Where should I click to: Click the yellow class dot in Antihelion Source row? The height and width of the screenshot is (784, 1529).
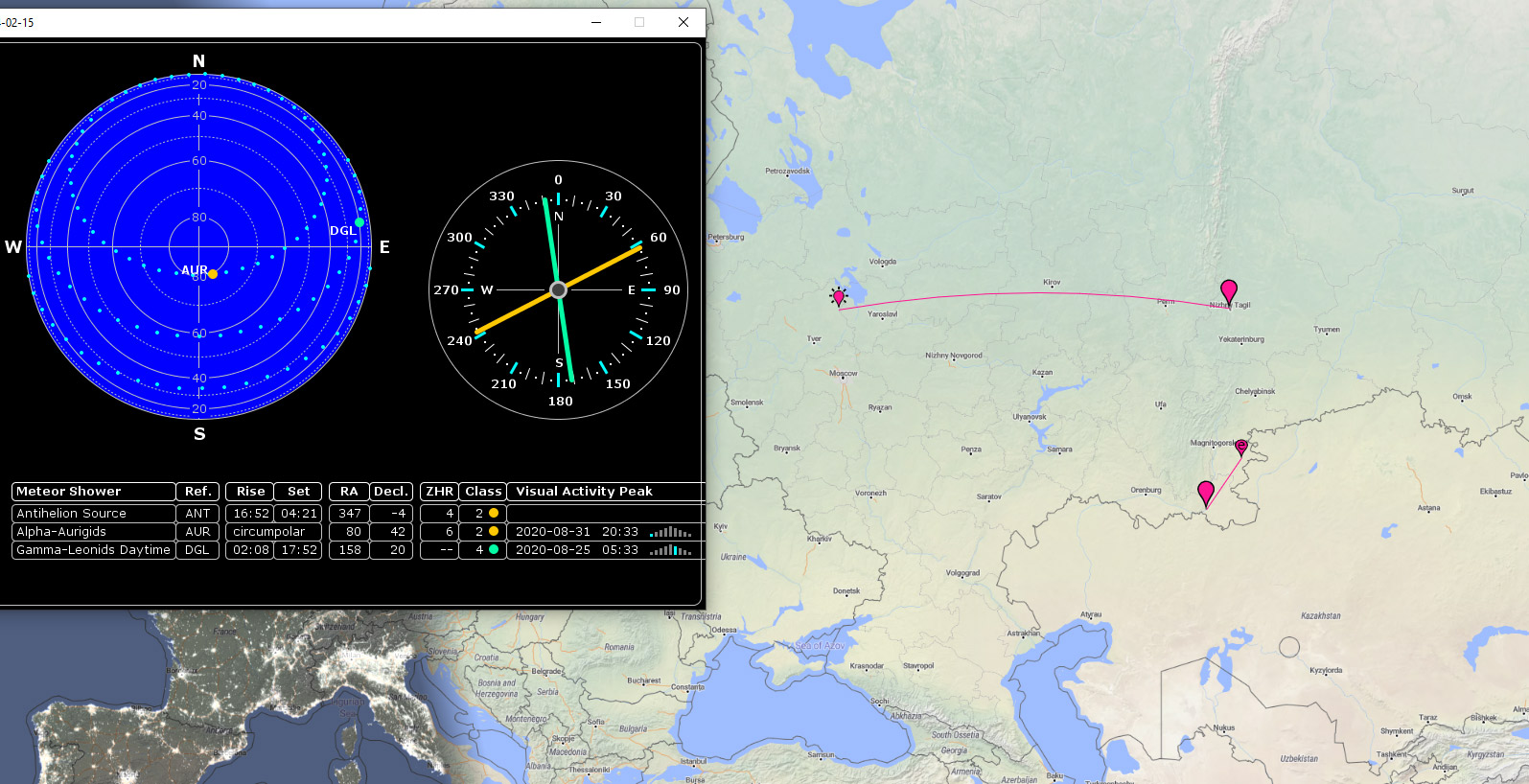tap(494, 513)
